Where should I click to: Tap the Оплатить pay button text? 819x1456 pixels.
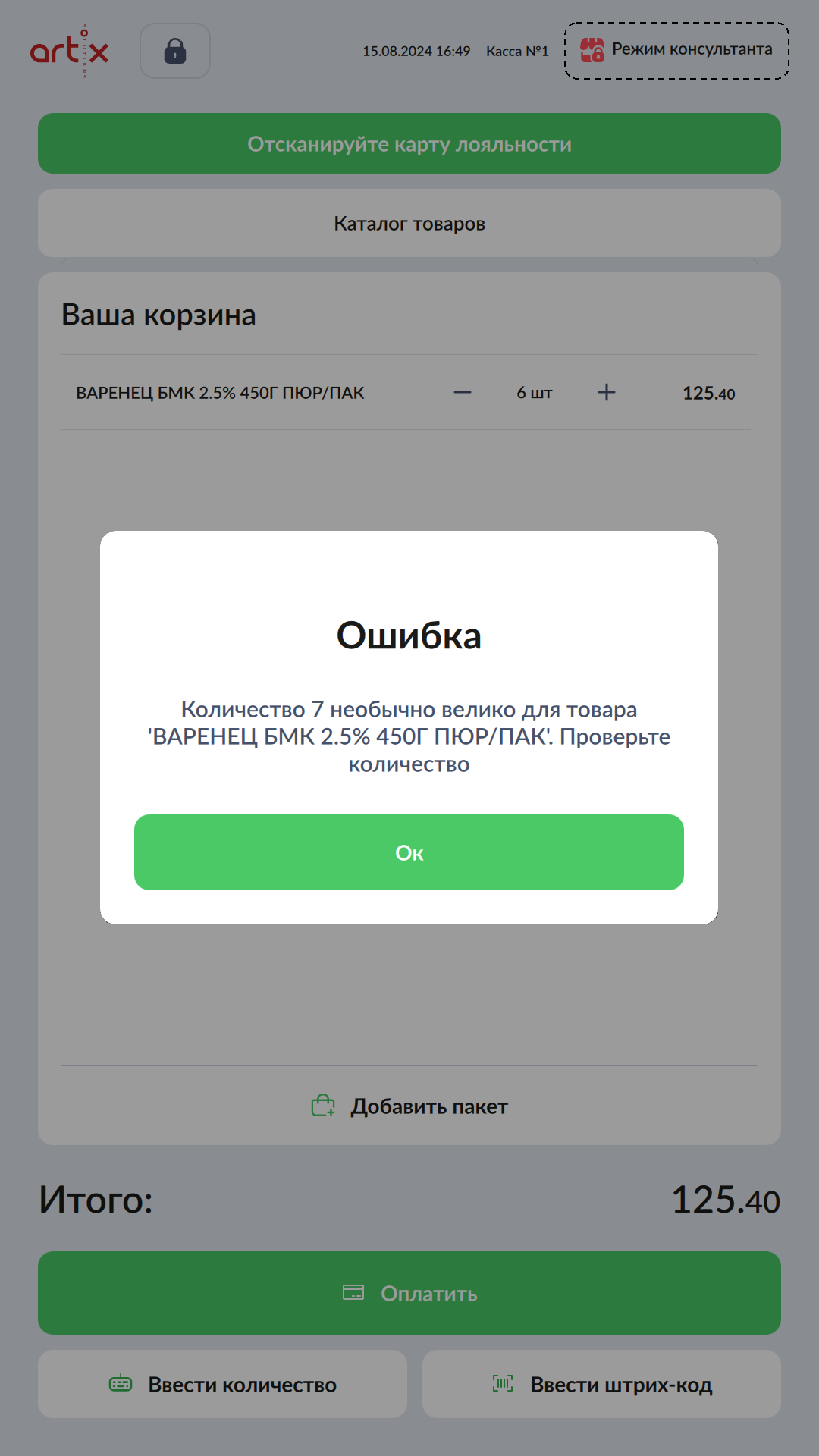point(429,1293)
